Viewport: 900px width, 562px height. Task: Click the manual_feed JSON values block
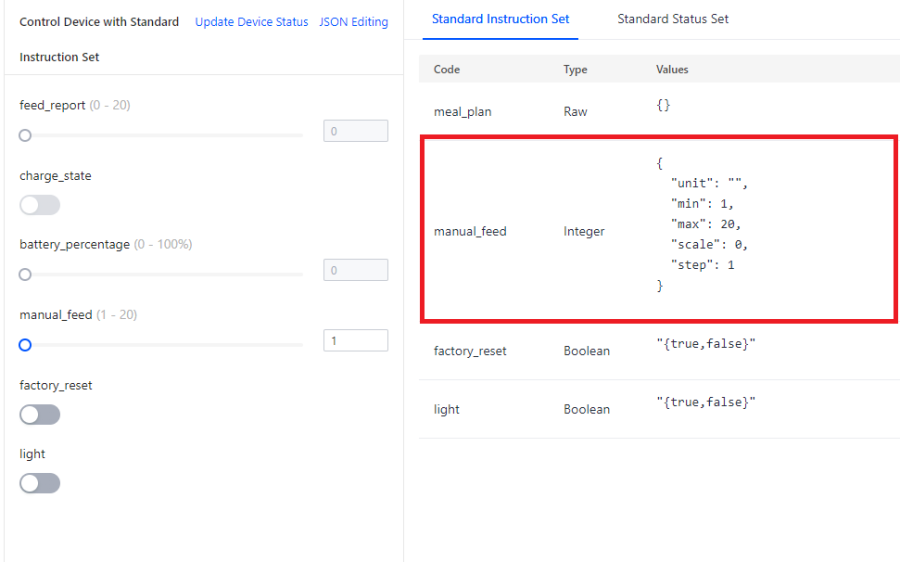tap(703, 224)
